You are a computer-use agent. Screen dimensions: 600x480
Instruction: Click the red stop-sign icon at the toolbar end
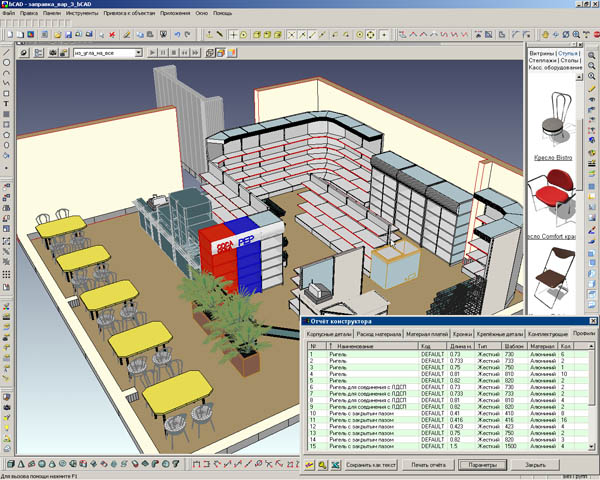click(597, 35)
